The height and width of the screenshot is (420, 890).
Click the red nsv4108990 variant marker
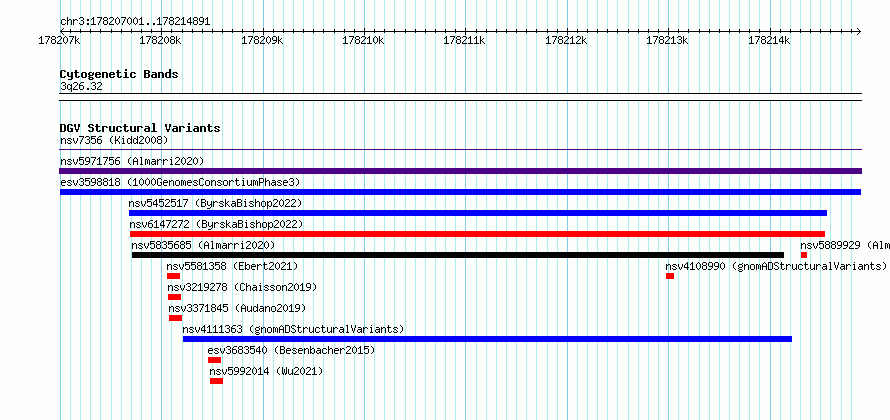click(670, 276)
